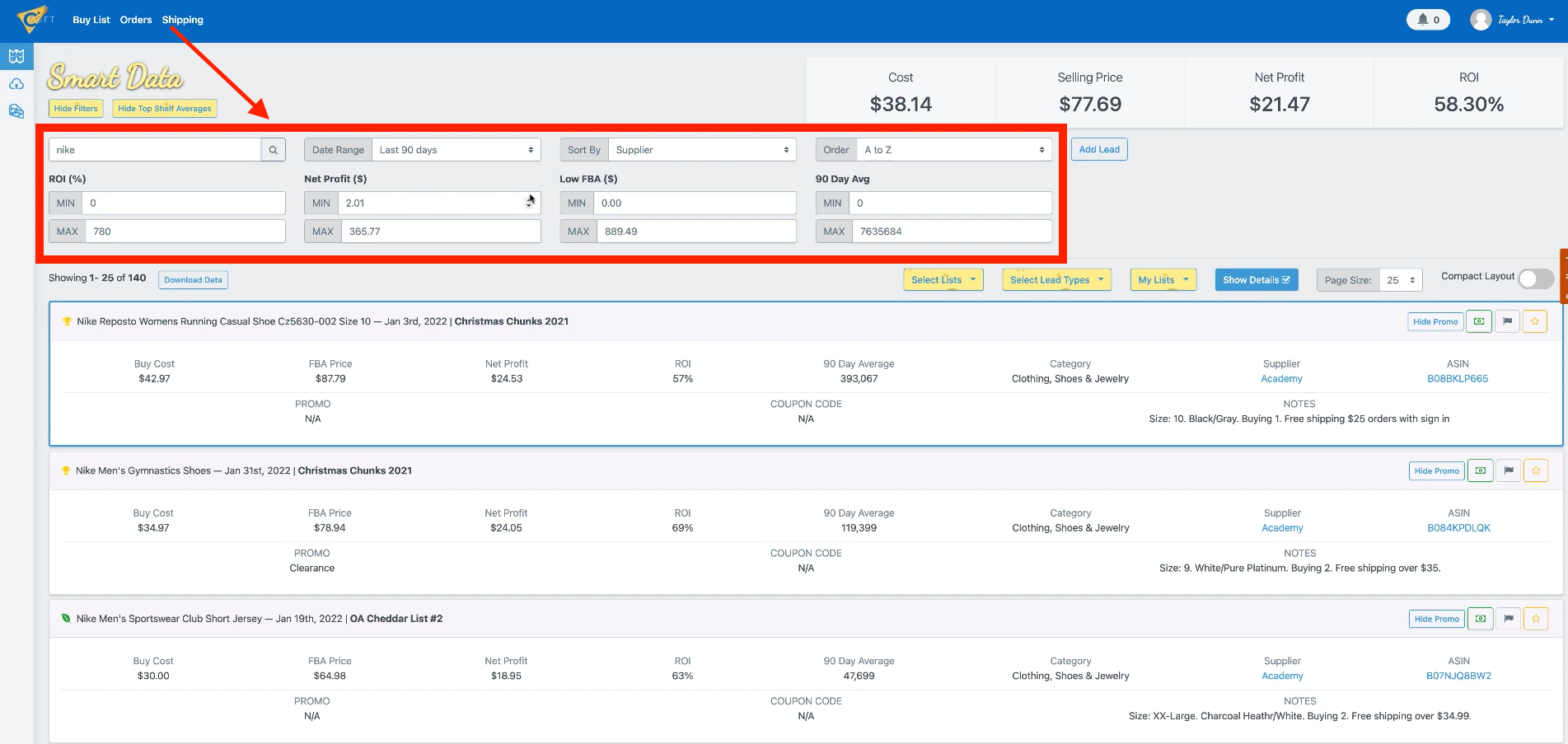Click the Hide Filters button

[x=76, y=109]
